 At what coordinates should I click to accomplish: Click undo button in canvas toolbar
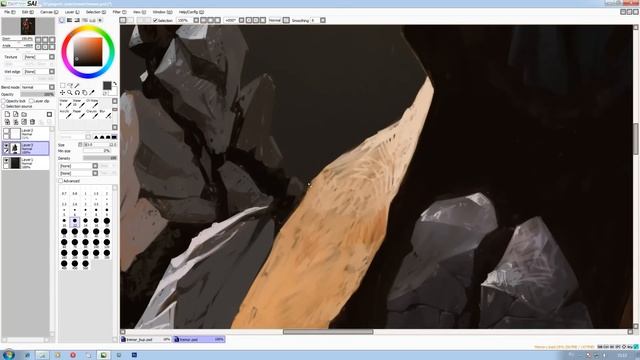[123, 20]
